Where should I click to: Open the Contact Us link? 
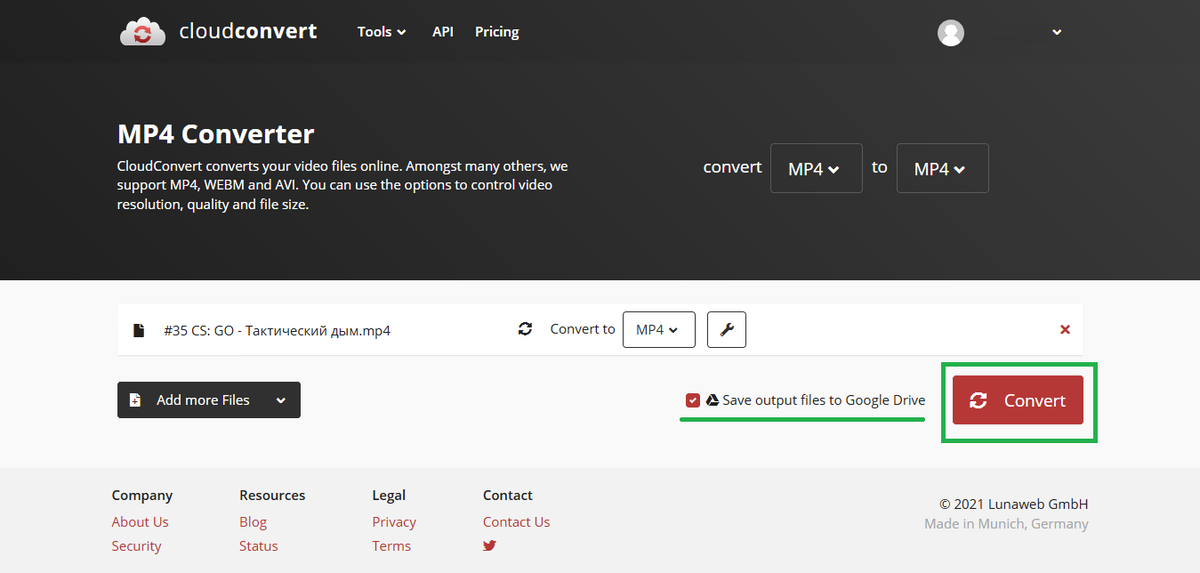pyautogui.click(x=516, y=522)
